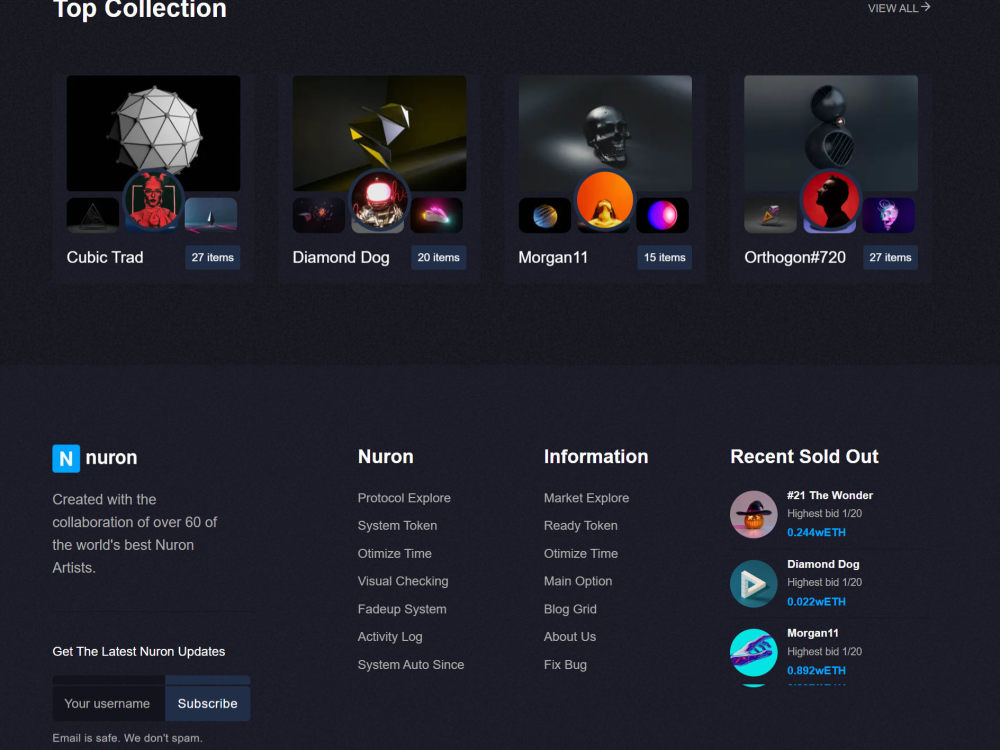Viewport: 1000px width, 750px height.
Task: Click the Orthogon#720 collection title
Action: (795, 257)
